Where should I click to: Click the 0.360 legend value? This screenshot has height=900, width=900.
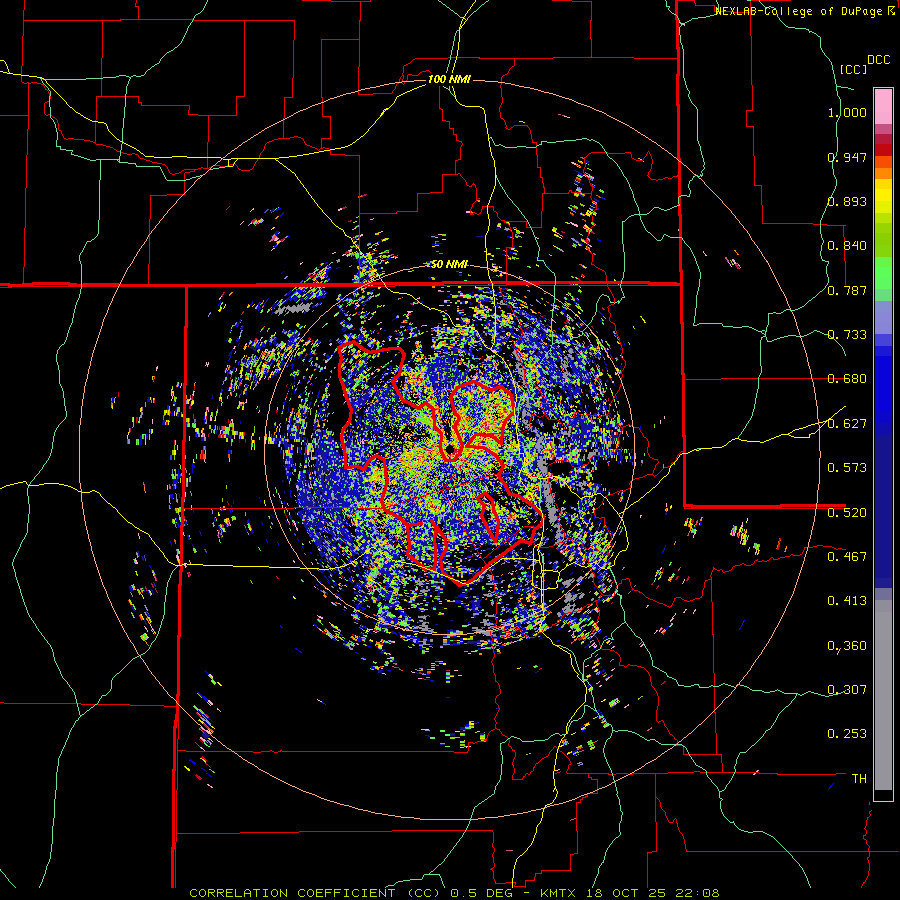(x=847, y=646)
